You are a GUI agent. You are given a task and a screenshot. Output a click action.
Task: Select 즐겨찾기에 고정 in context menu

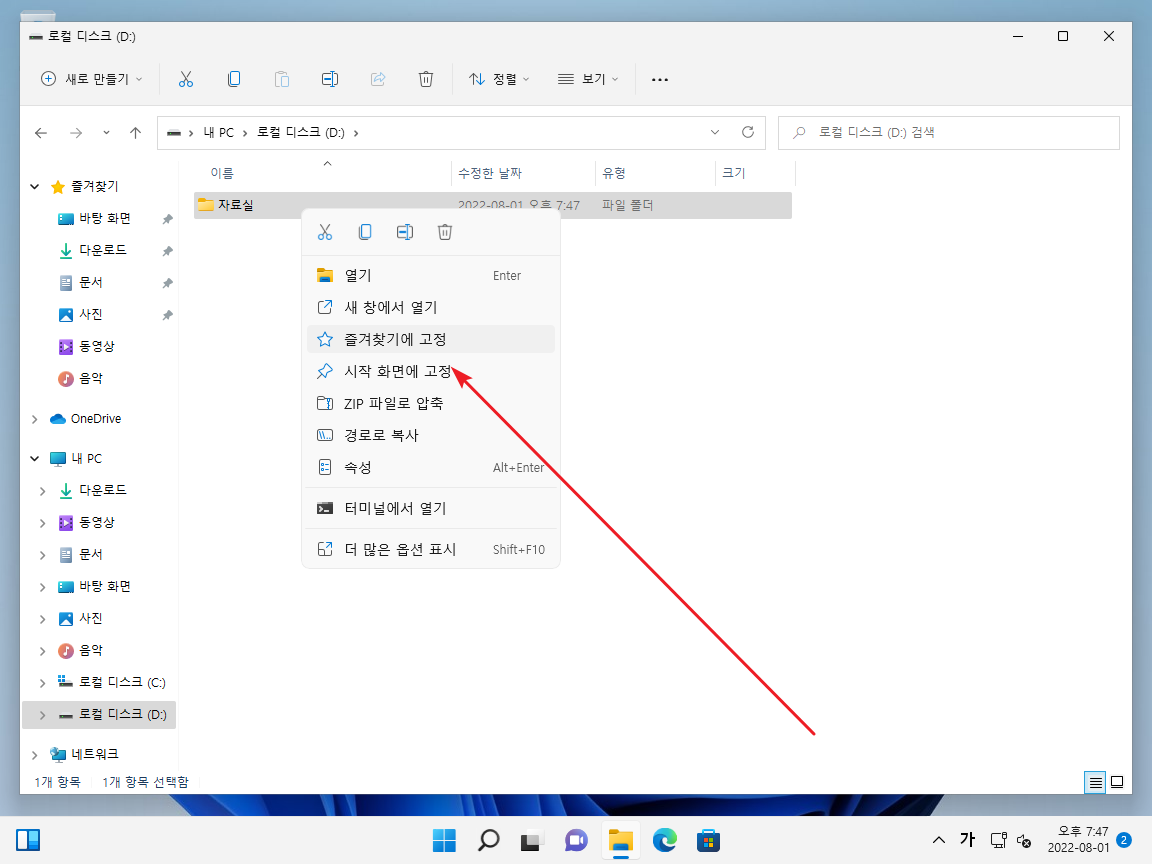coord(431,339)
